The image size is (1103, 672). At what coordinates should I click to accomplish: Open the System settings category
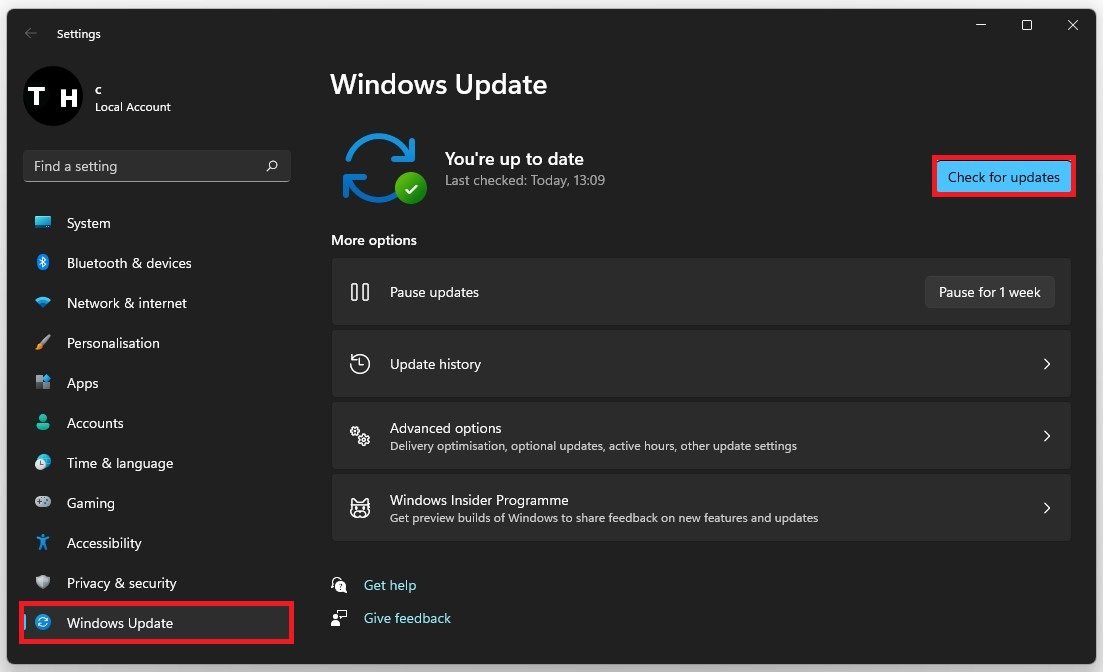click(157, 223)
